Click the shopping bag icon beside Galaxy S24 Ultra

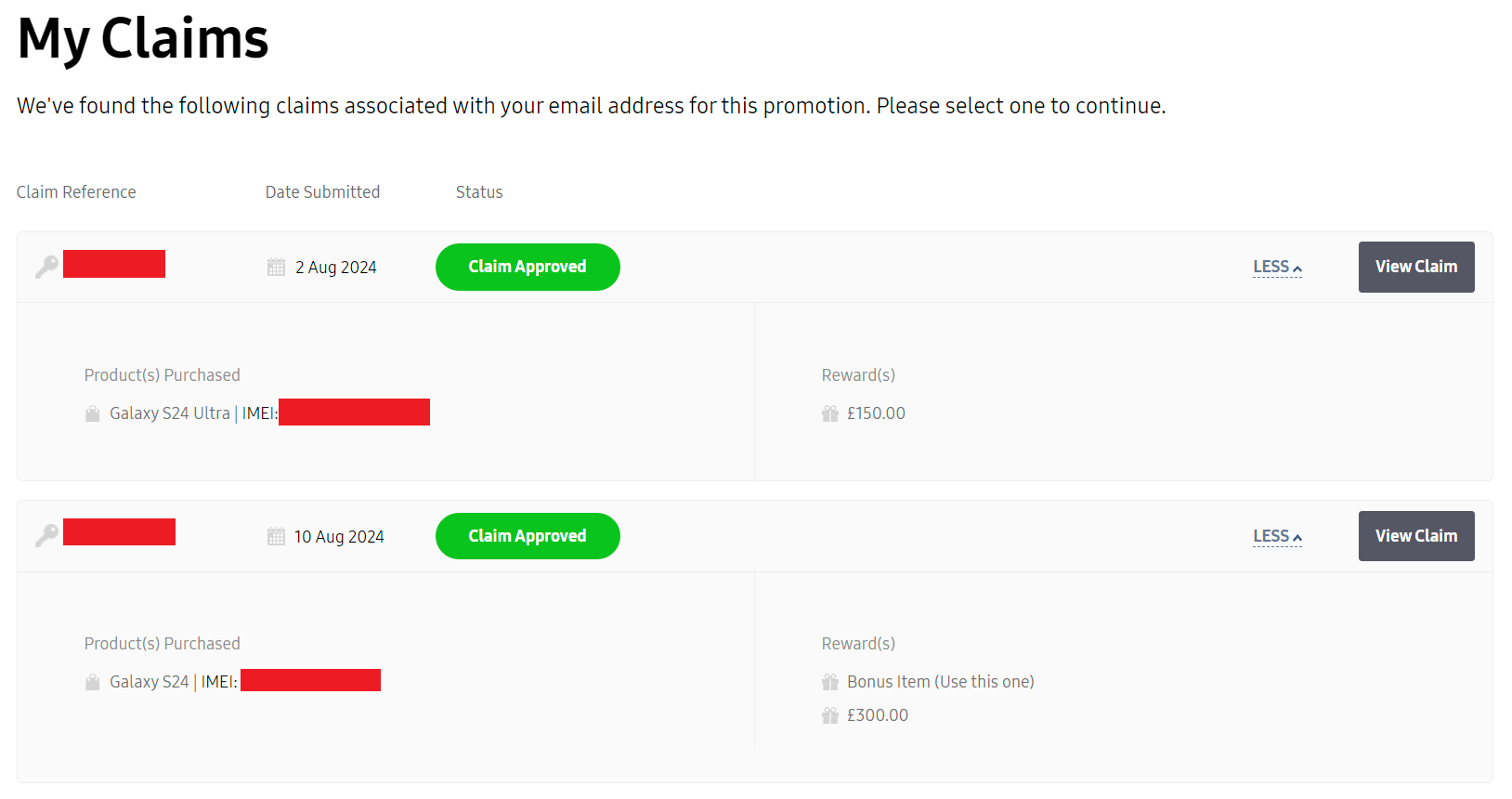point(93,413)
